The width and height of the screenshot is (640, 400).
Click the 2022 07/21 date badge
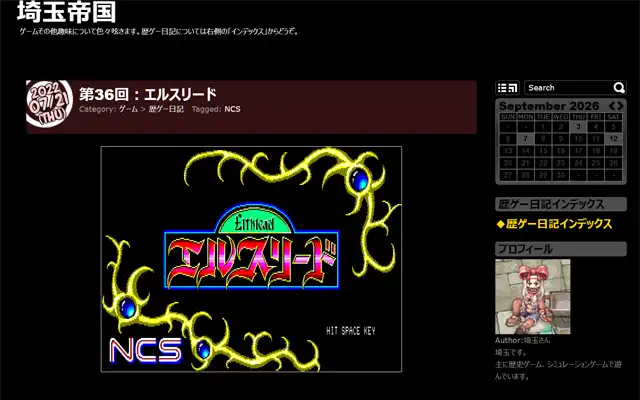49,104
